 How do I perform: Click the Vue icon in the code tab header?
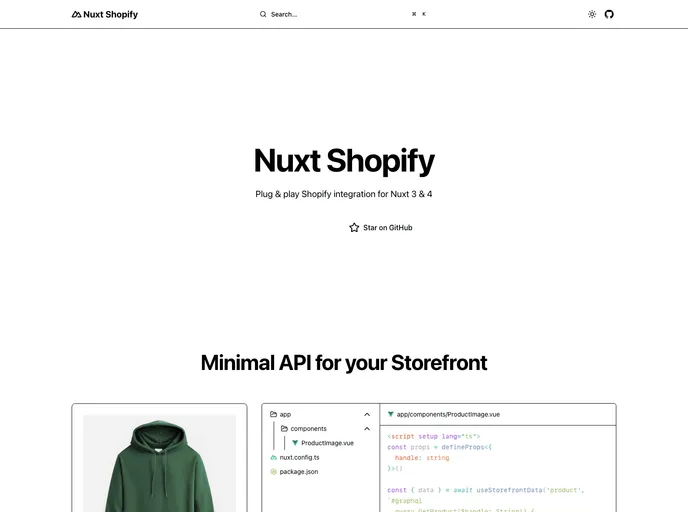tap(391, 414)
